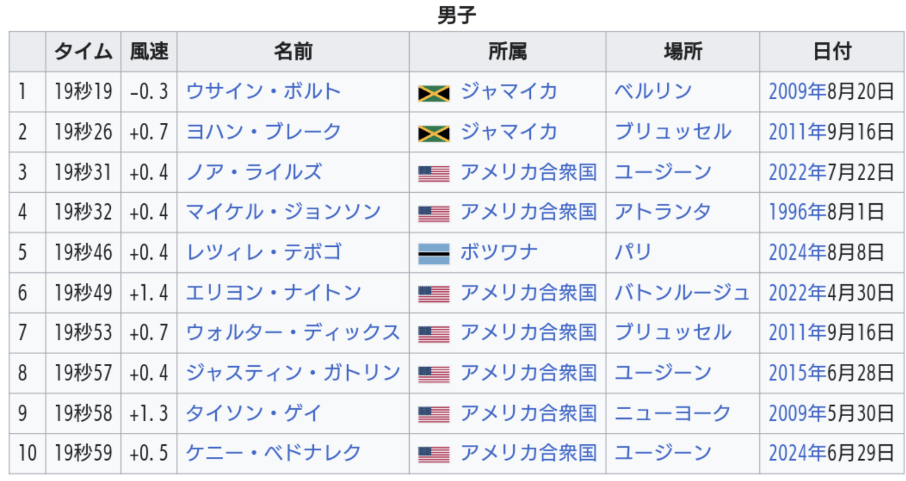The height and width of the screenshot is (481, 906).
Task: Open the ジャスティン・ガトリン page link
Action: pyautogui.click(x=293, y=373)
